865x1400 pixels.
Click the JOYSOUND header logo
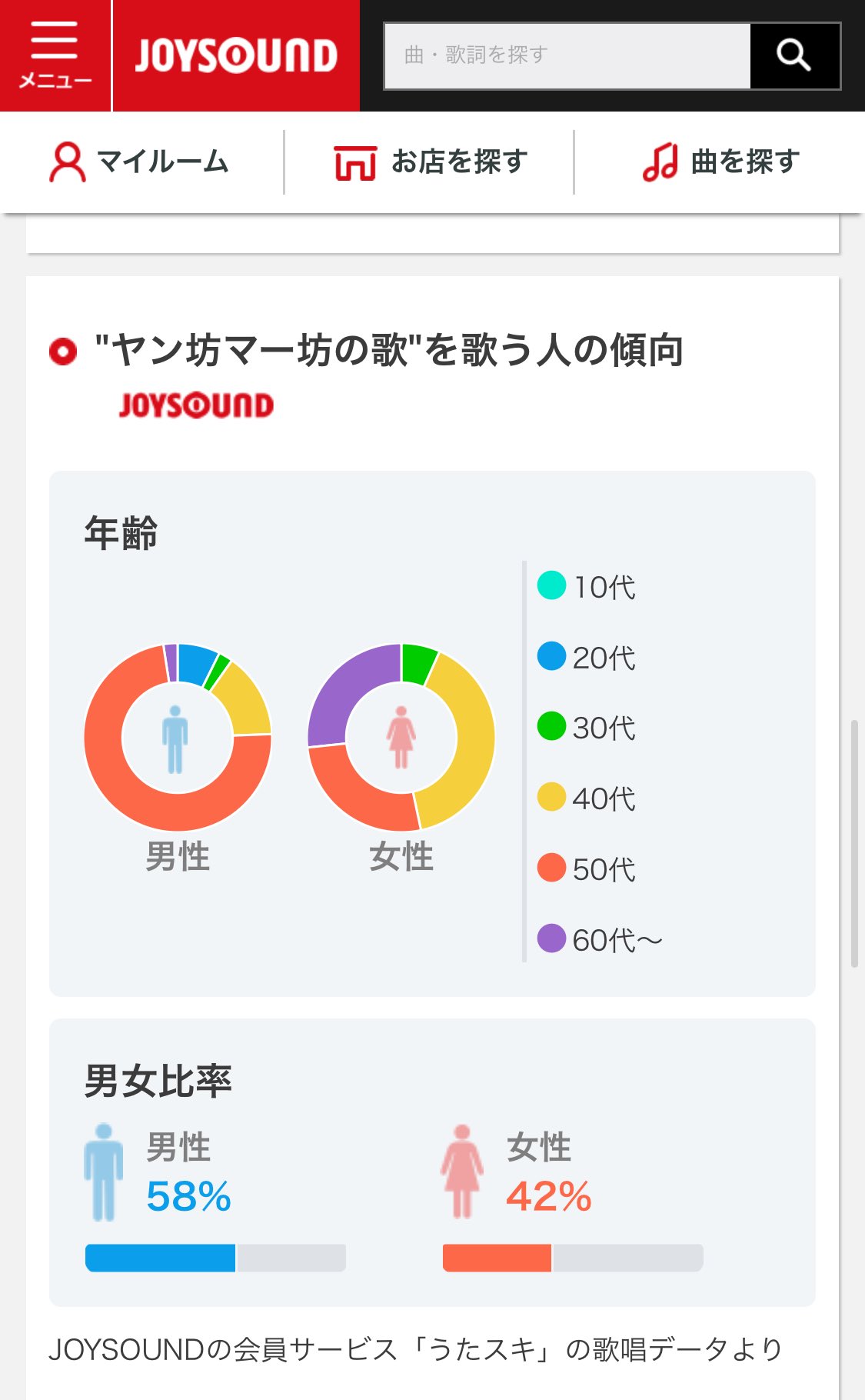[x=236, y=55]
